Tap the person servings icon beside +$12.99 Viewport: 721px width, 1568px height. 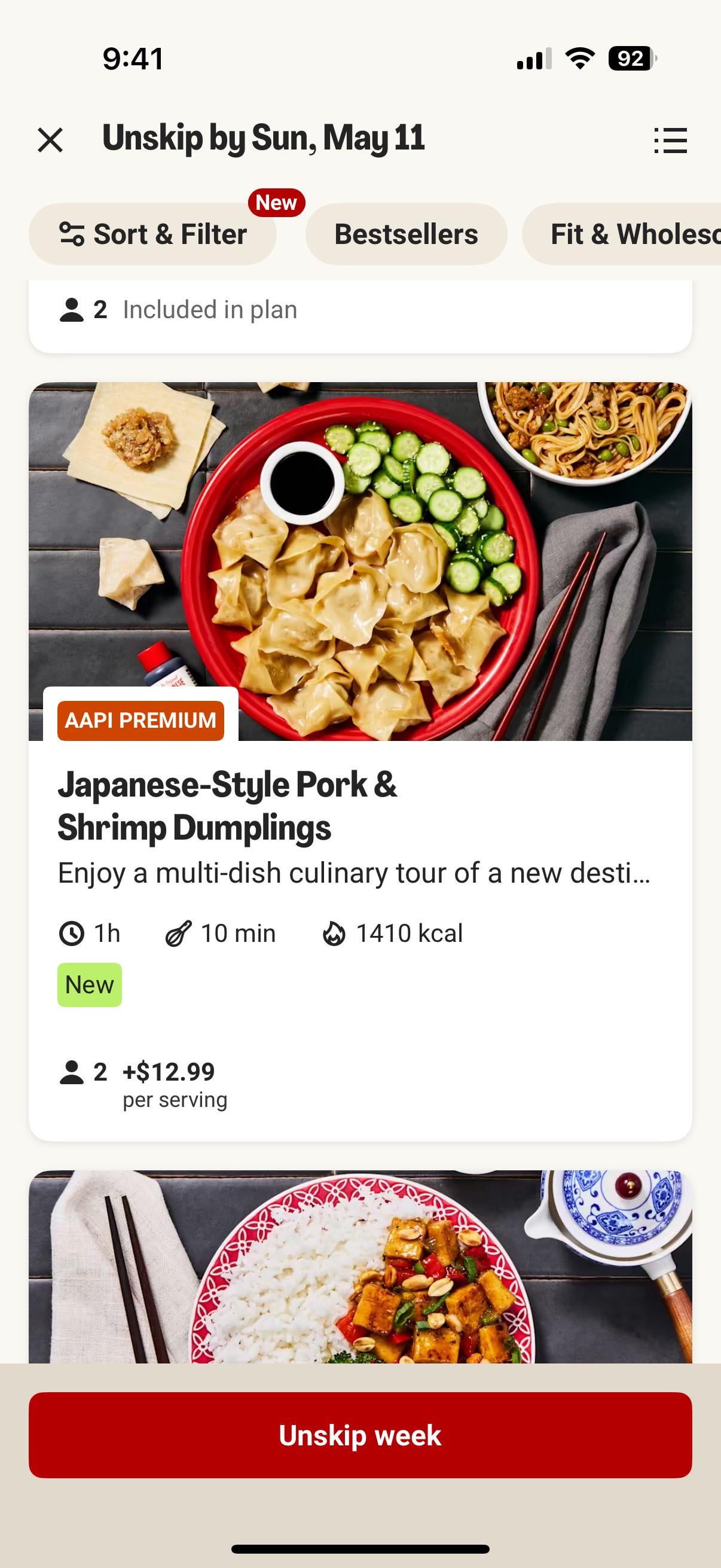(71, 1072)
